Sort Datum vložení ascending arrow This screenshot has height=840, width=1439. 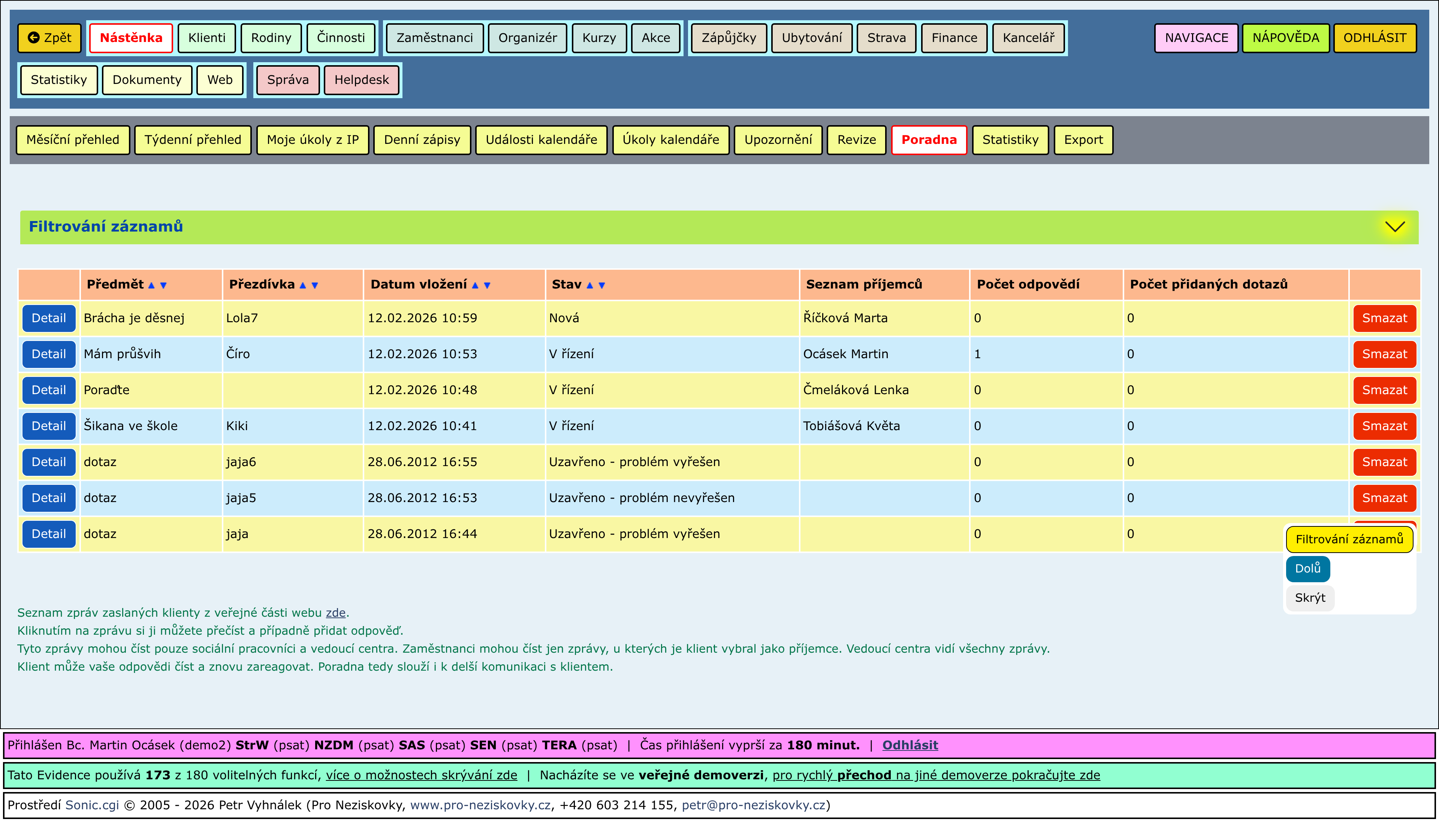(x=475, y=285)
